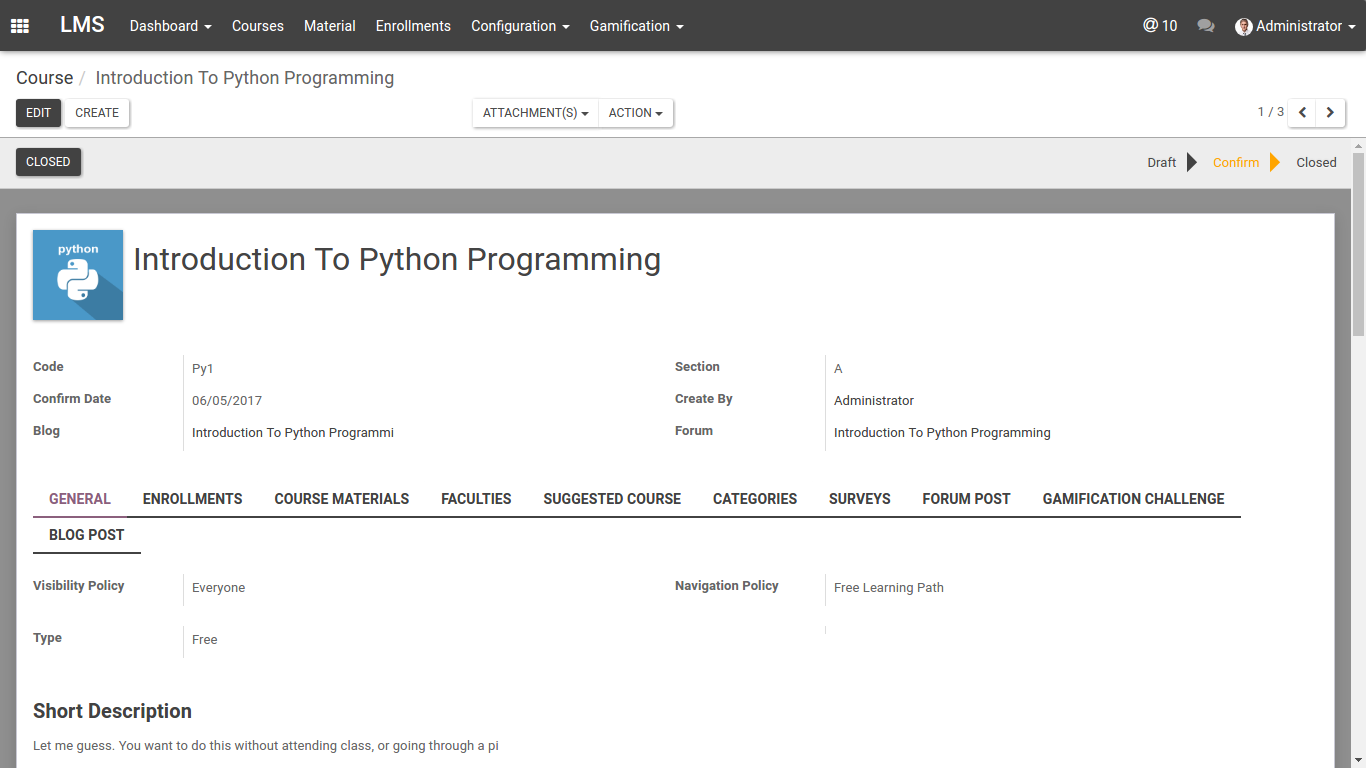Open the Introduction To Python Programming forum link
The height and width of the screenshot is (768, 1366).
(x=942, y=433)
